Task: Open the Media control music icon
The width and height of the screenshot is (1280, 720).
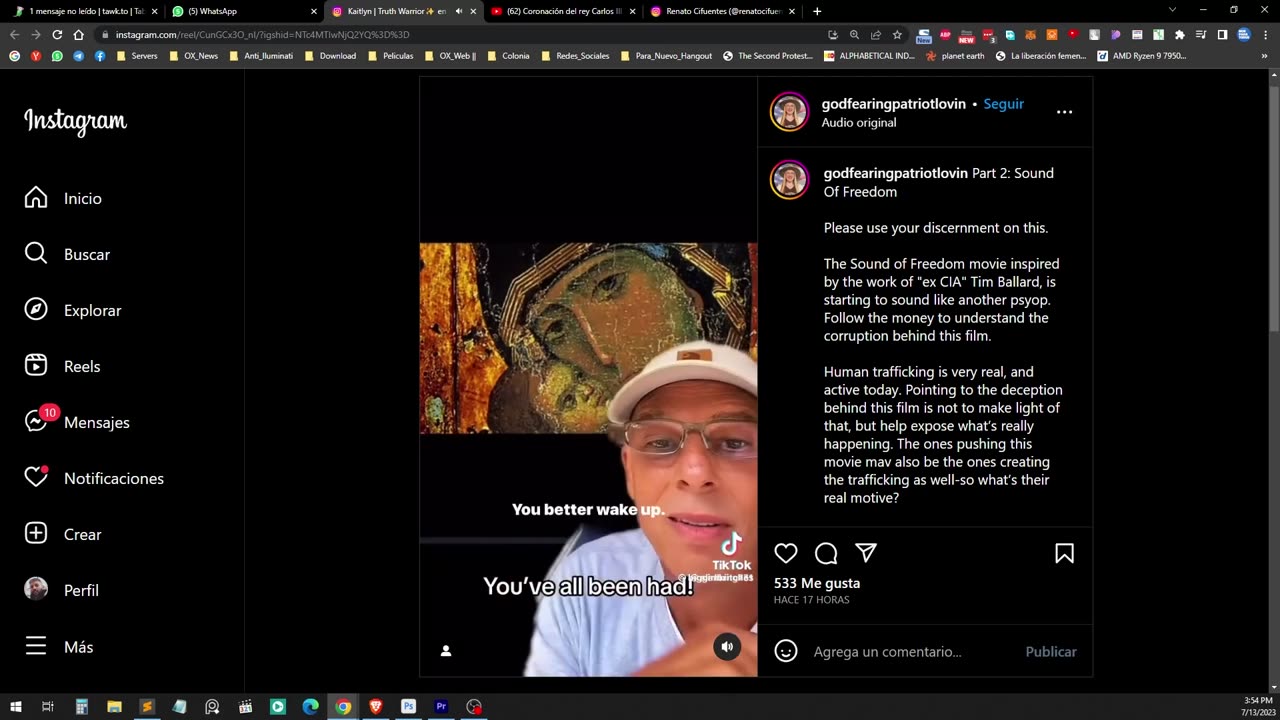Action: 1201,34
